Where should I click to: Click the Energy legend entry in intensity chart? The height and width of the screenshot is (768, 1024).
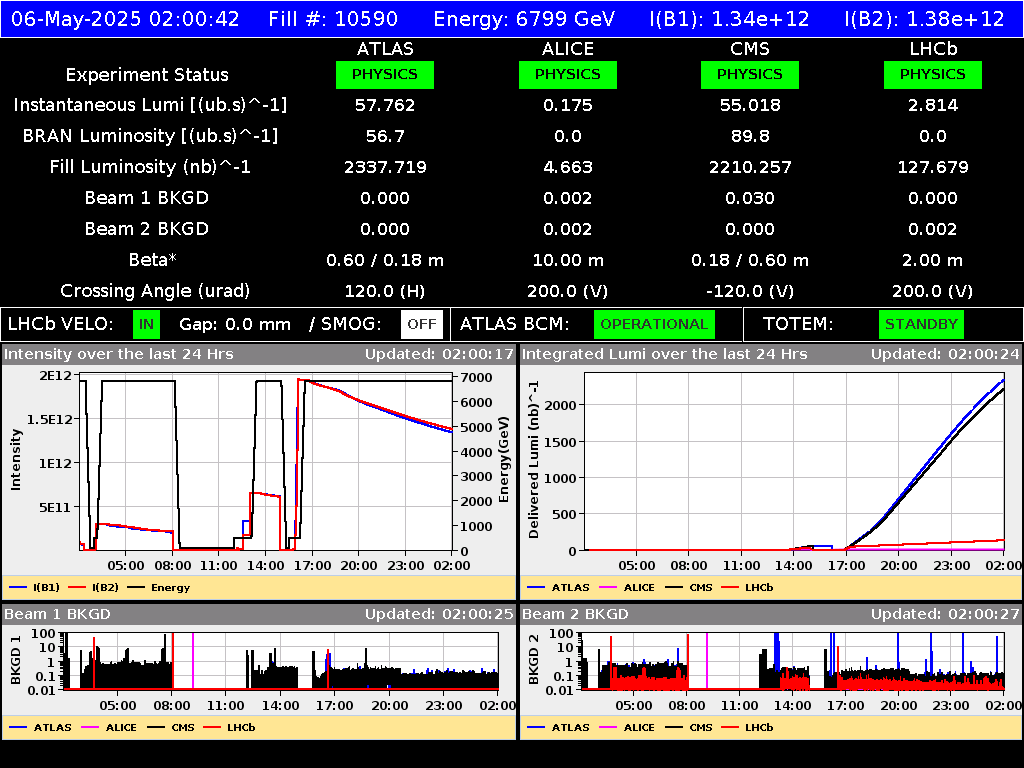click(159, 587)
